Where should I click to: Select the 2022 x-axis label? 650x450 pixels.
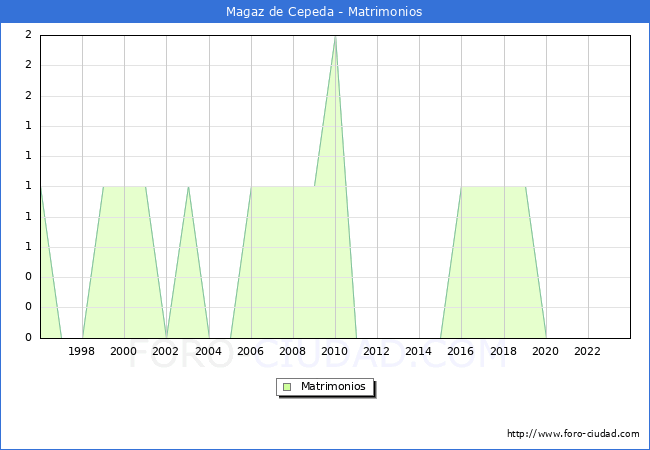click(x=588, y=351)
